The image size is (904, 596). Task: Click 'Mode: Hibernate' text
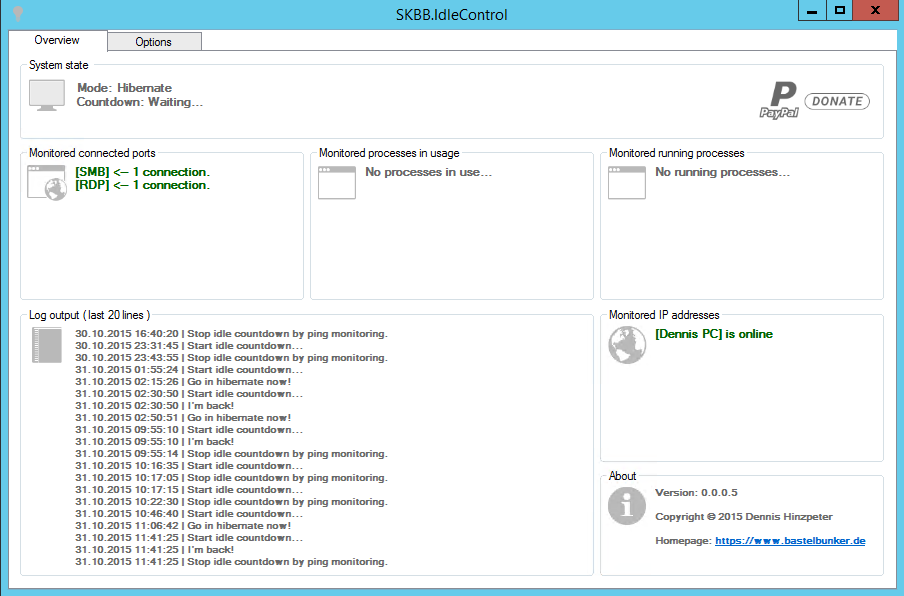click(125, 88)
